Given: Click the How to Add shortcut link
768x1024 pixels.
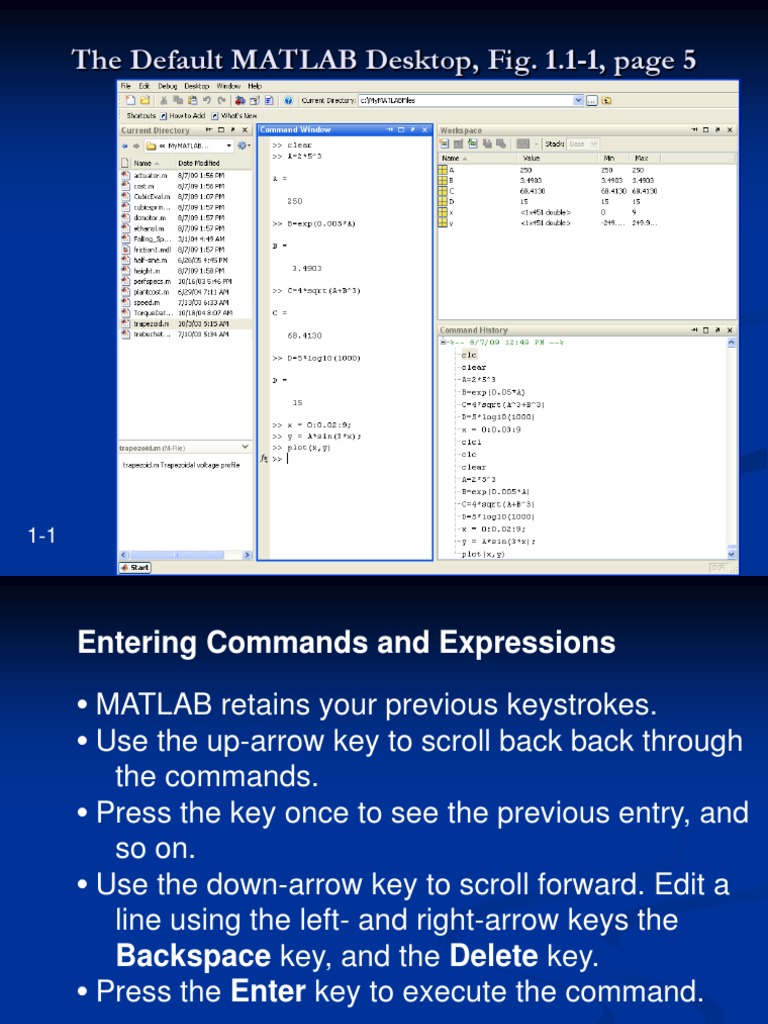Looking at the screenshot, I should point(183,116).
